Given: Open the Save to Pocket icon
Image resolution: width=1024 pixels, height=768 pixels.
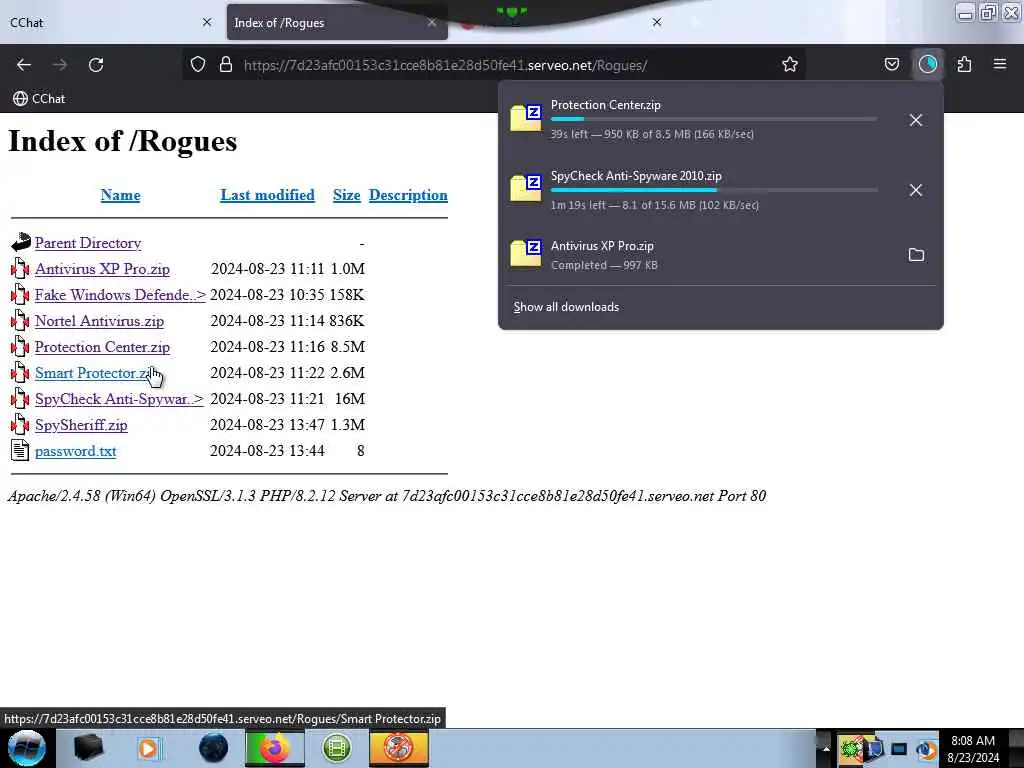Looking at the screenshot, I should [x=891, y=65].
